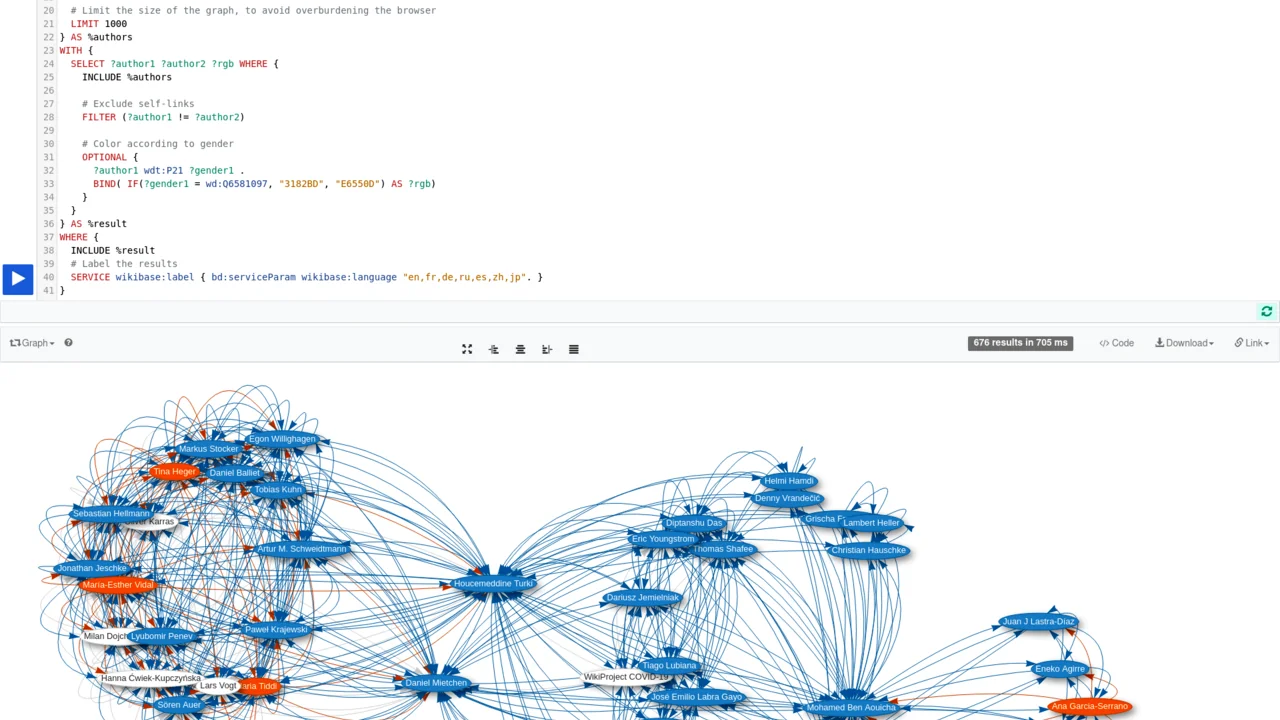
Task: Click the four-arrow fit graph icon
Action: [467, 349]
